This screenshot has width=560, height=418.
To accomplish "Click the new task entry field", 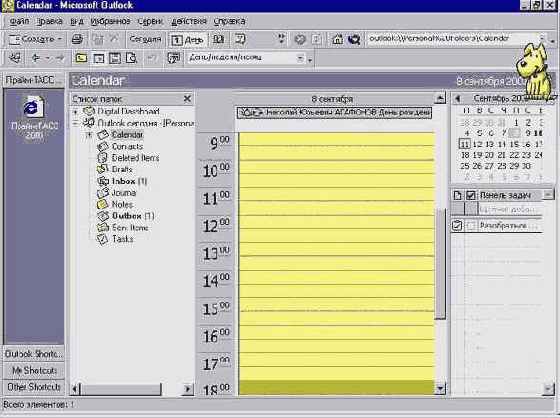I will click(x=510, y=209).
